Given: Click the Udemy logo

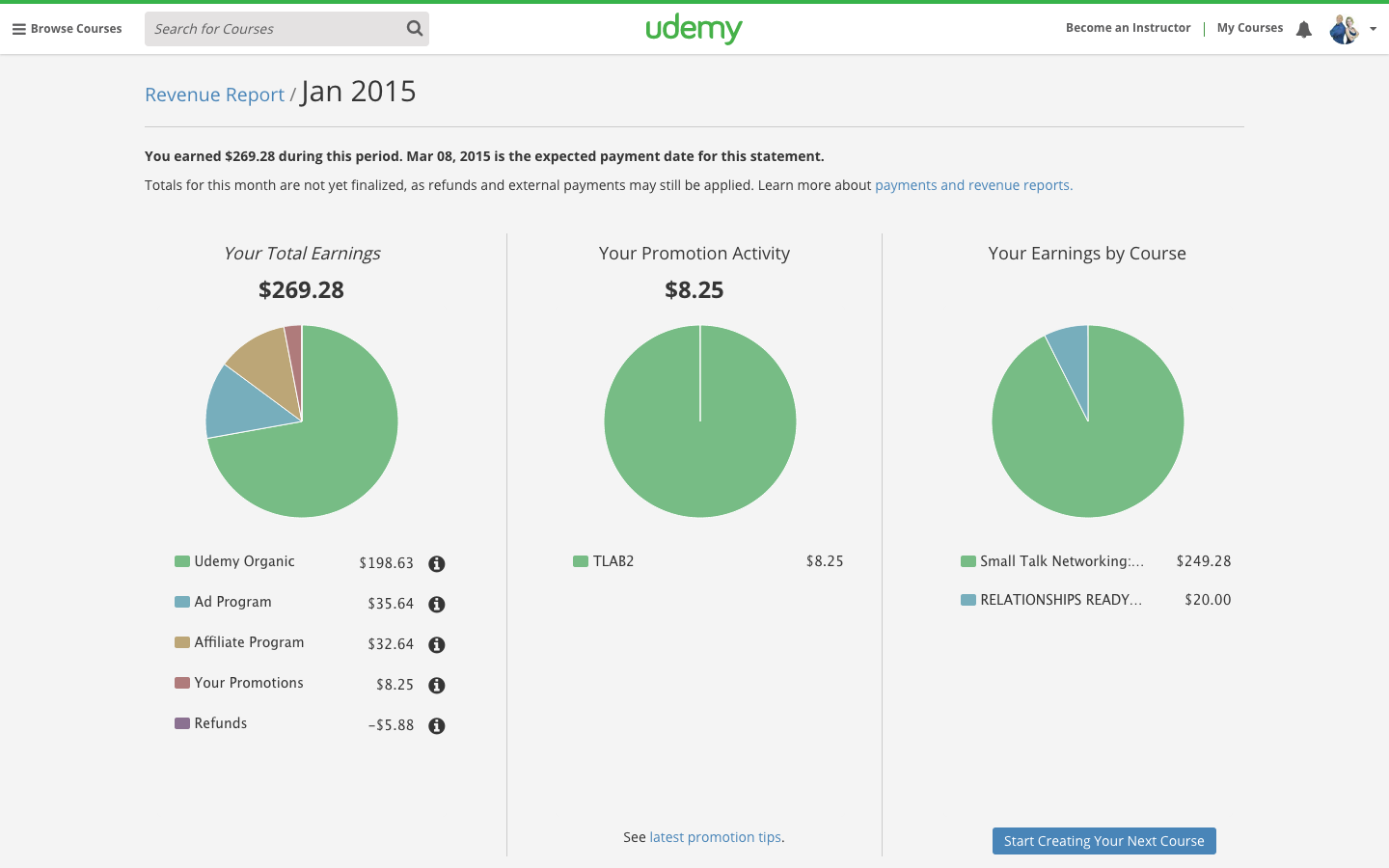Looking at the screenshot, I should click(x=694, y=29).
